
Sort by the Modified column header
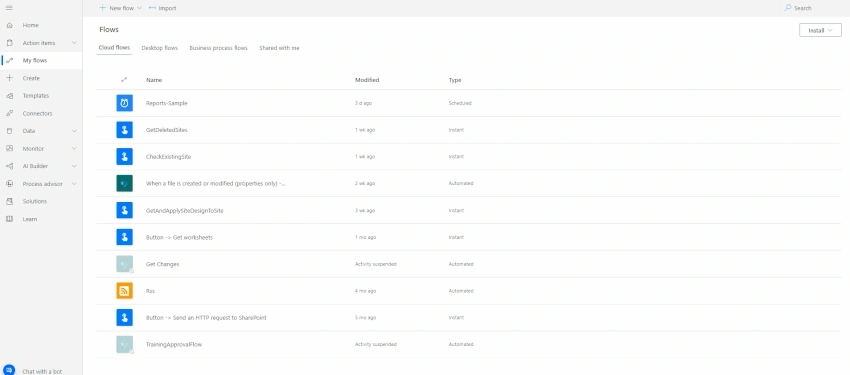[367, 80]
